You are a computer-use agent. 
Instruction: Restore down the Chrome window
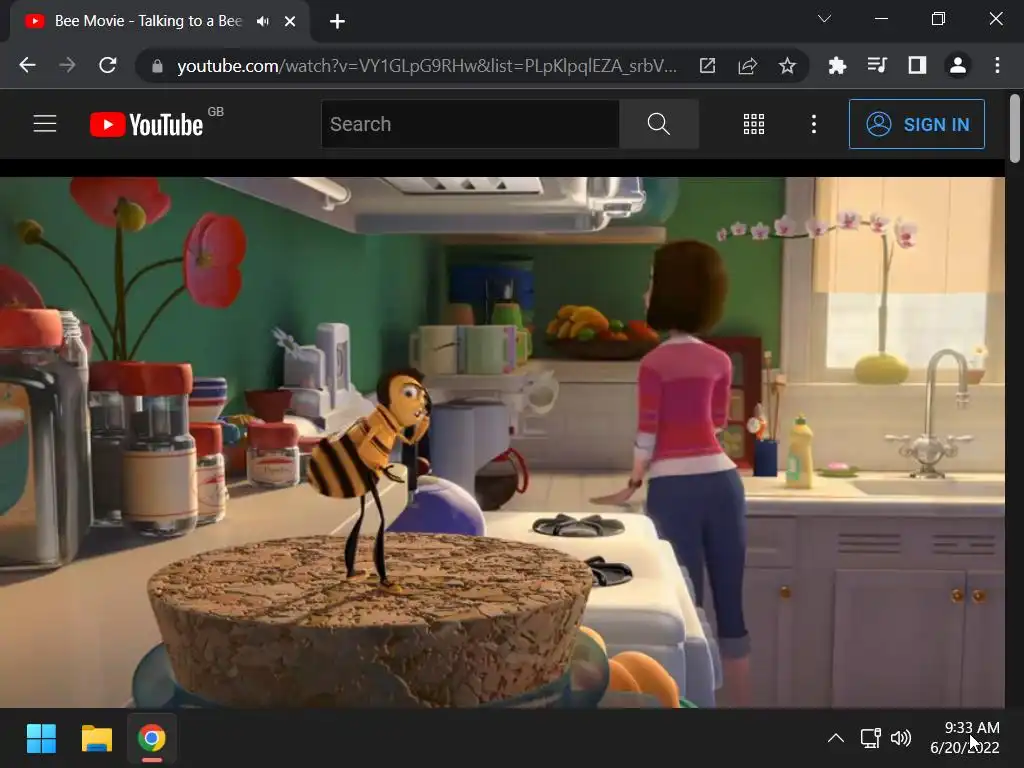(938, 19)
